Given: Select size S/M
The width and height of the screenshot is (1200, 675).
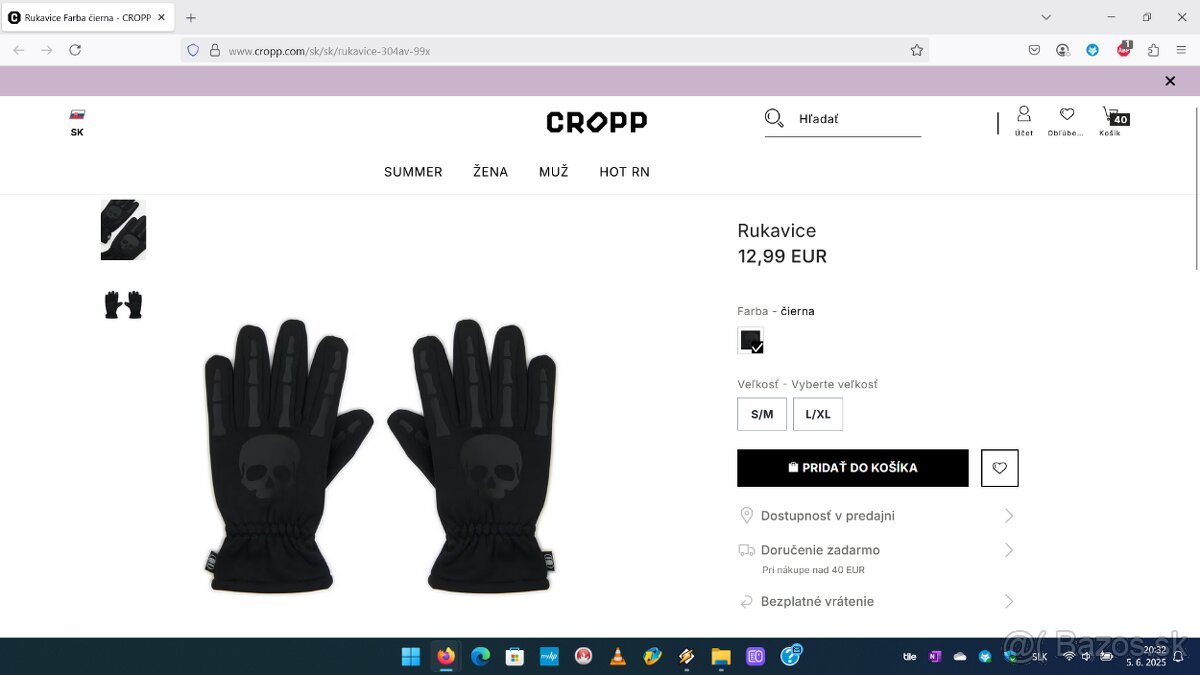Looking at the screenshot, I should pos(762,414).
